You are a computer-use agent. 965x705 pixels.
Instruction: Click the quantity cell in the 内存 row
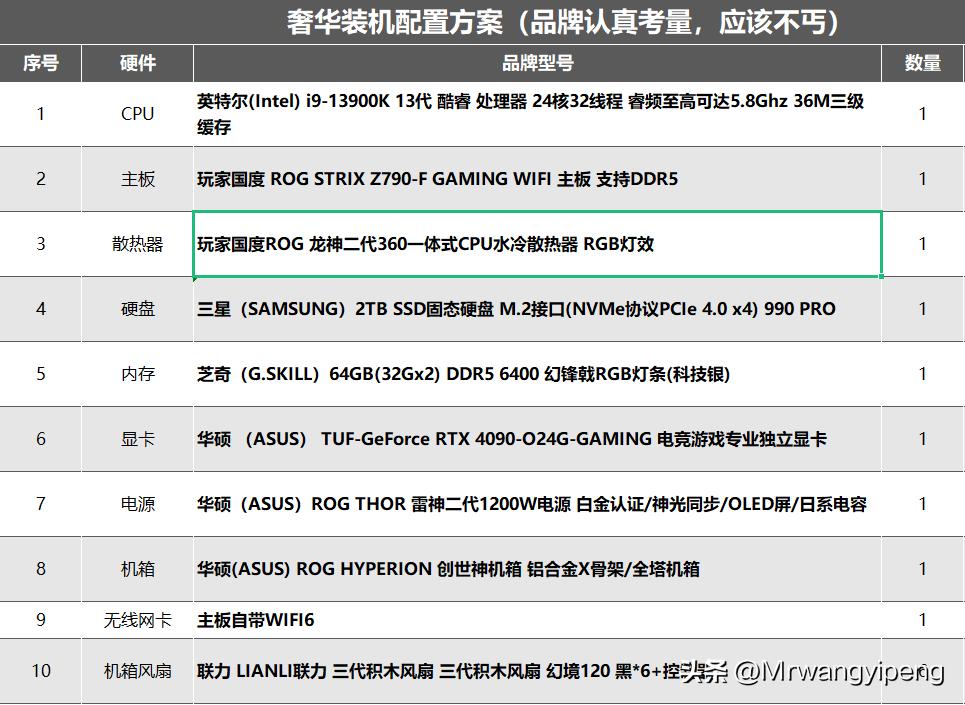[x=923, y=374]
